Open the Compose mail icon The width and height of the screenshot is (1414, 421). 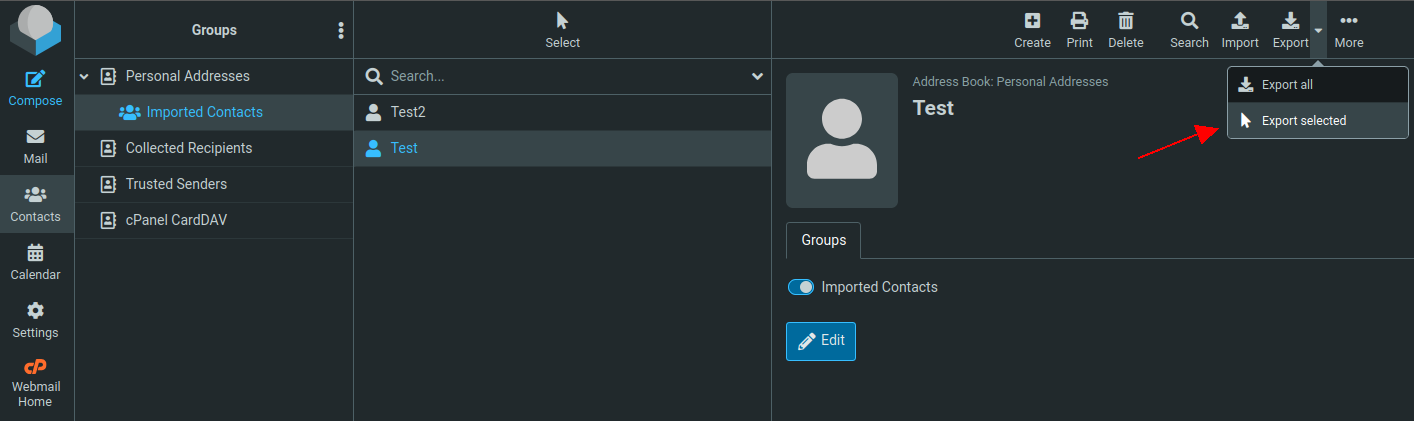[x=36, y=87]
